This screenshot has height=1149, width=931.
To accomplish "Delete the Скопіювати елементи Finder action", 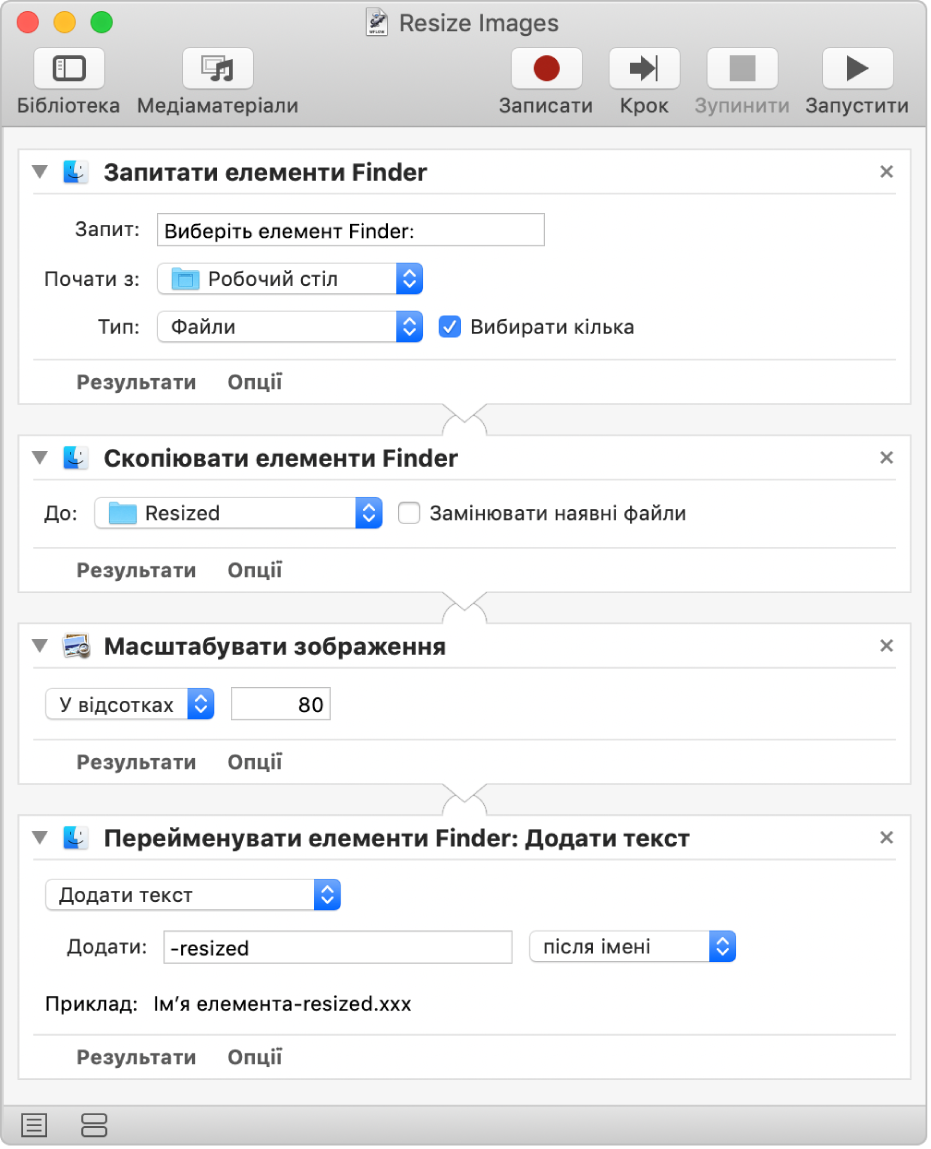I will [x=886, y=458].
